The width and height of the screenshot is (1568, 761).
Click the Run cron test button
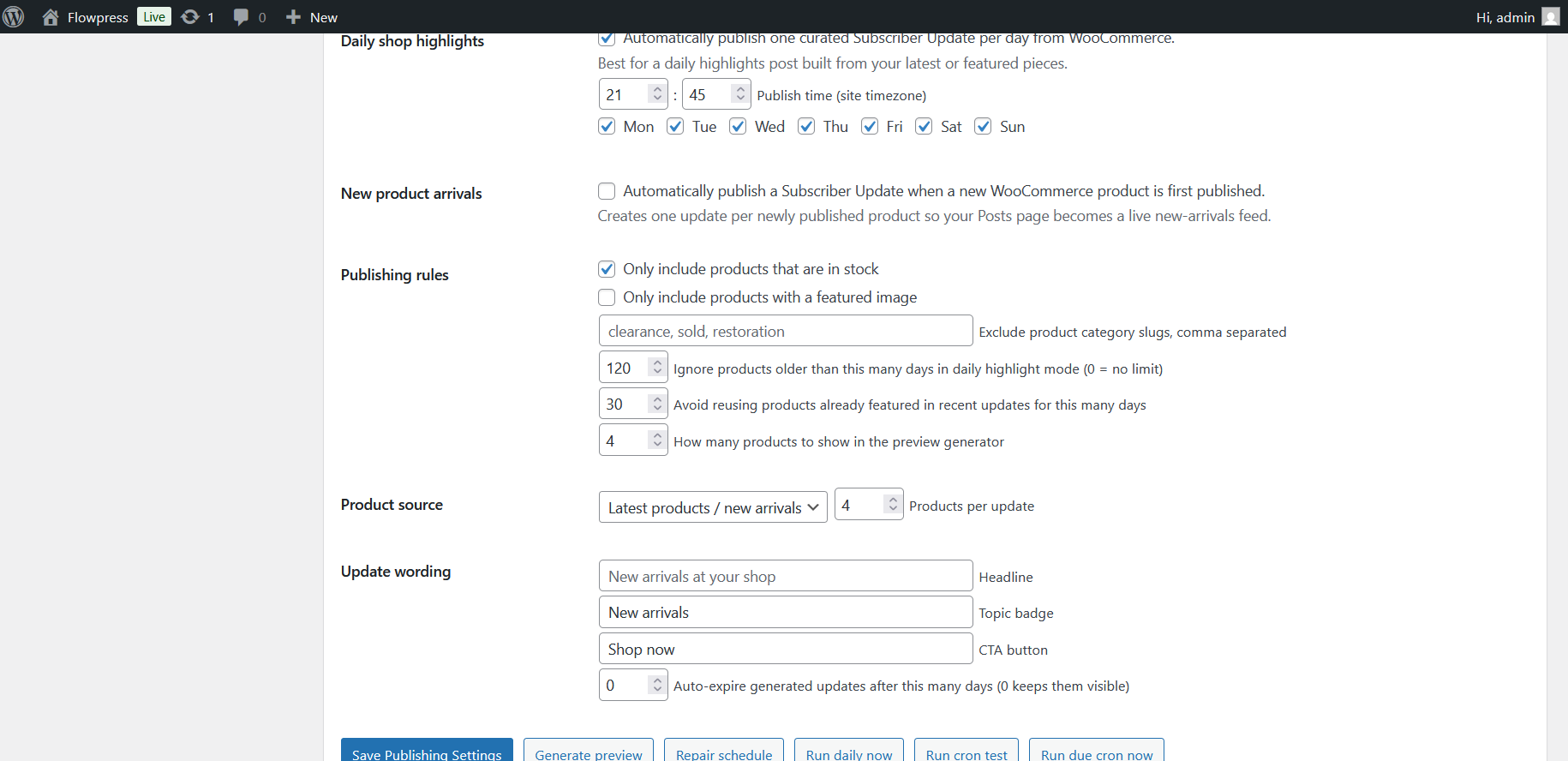967,751
